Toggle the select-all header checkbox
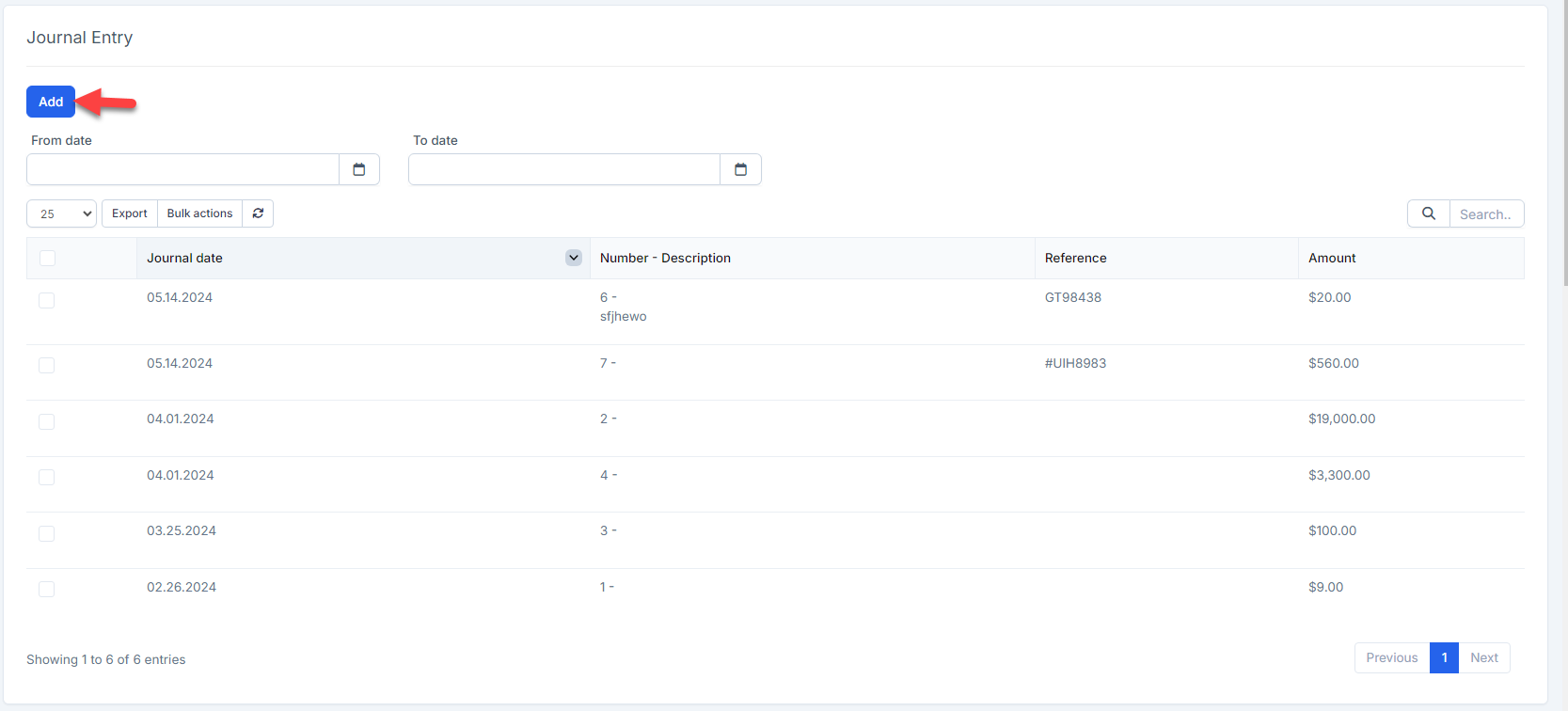 (x=48, y=258)
